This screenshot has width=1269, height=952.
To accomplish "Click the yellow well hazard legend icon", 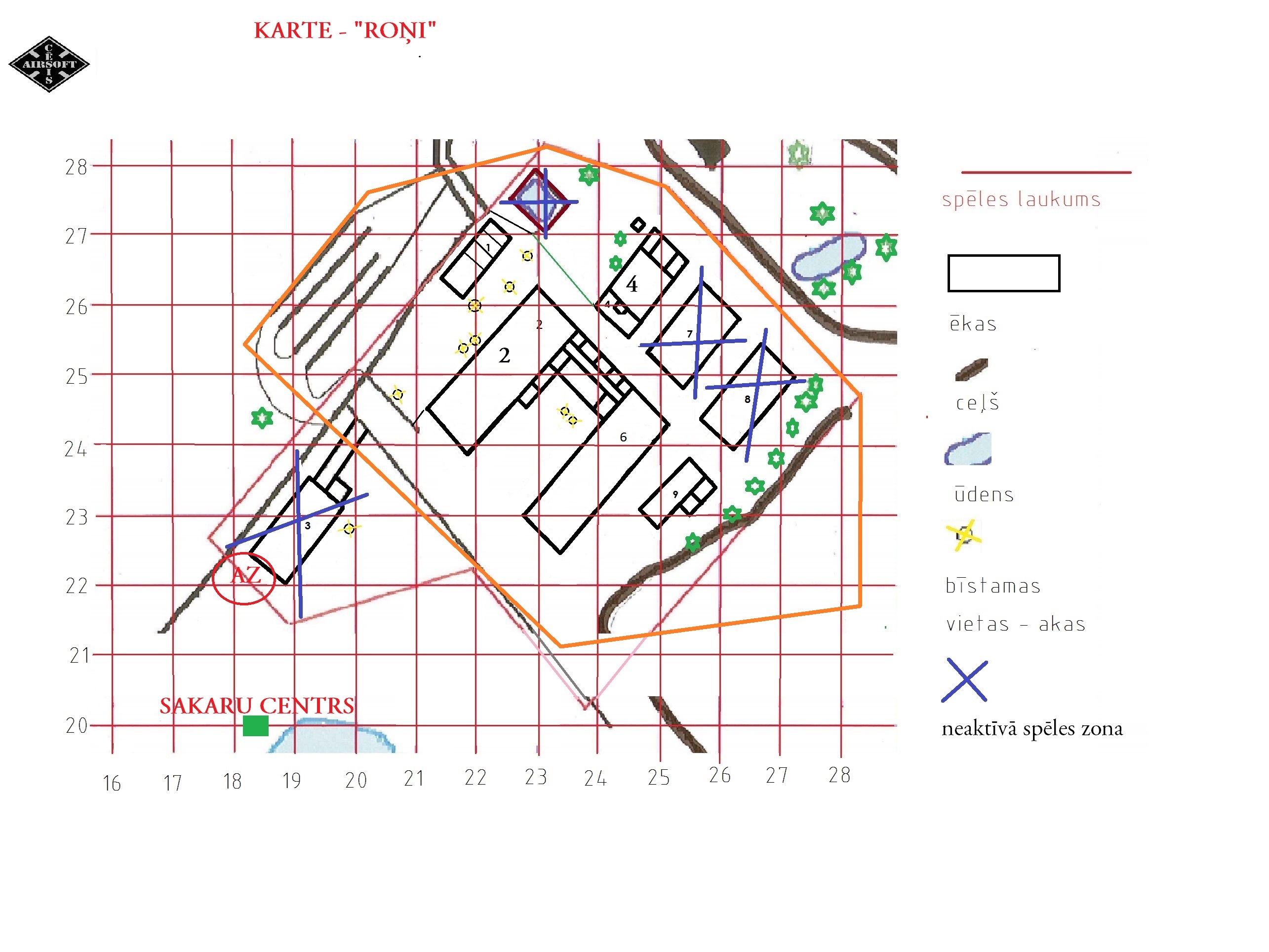I will pos(964,535).
